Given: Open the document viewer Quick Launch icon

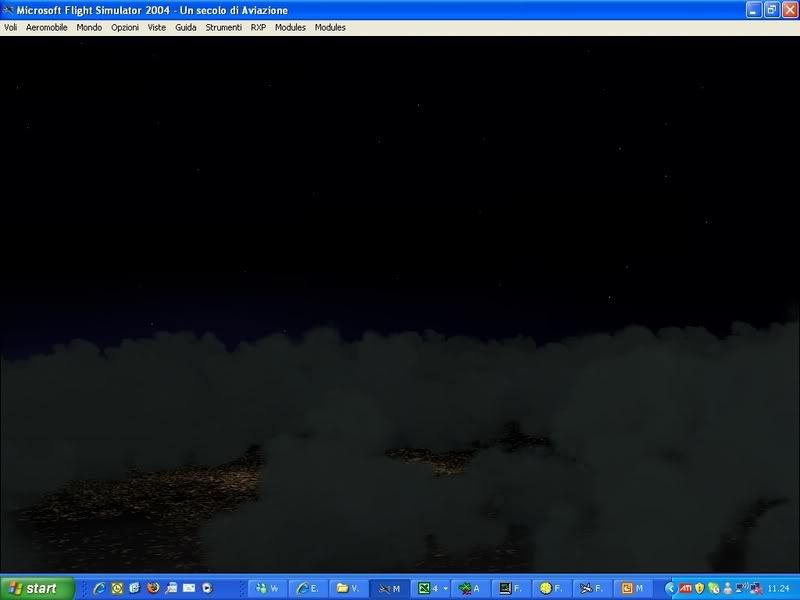Looking at the screenshot, I should click(171, 588).
